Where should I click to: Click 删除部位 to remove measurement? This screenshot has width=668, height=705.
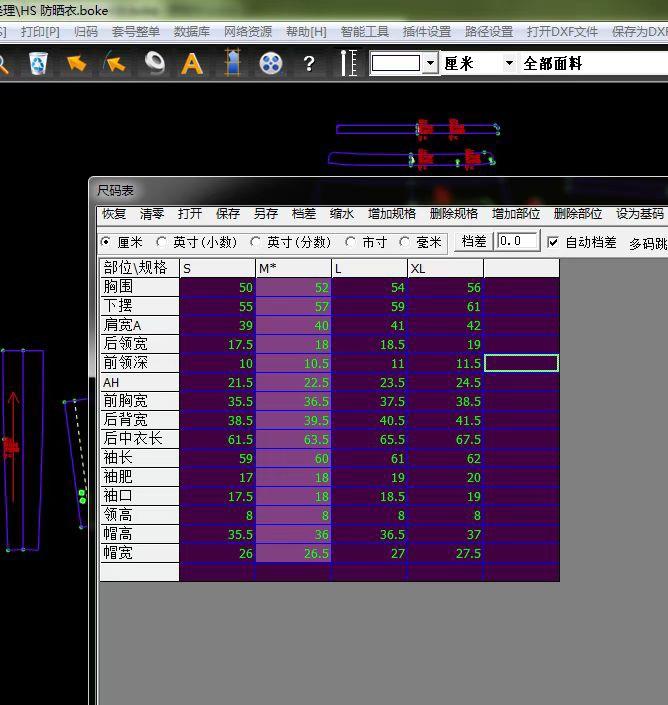coord(578,214)
